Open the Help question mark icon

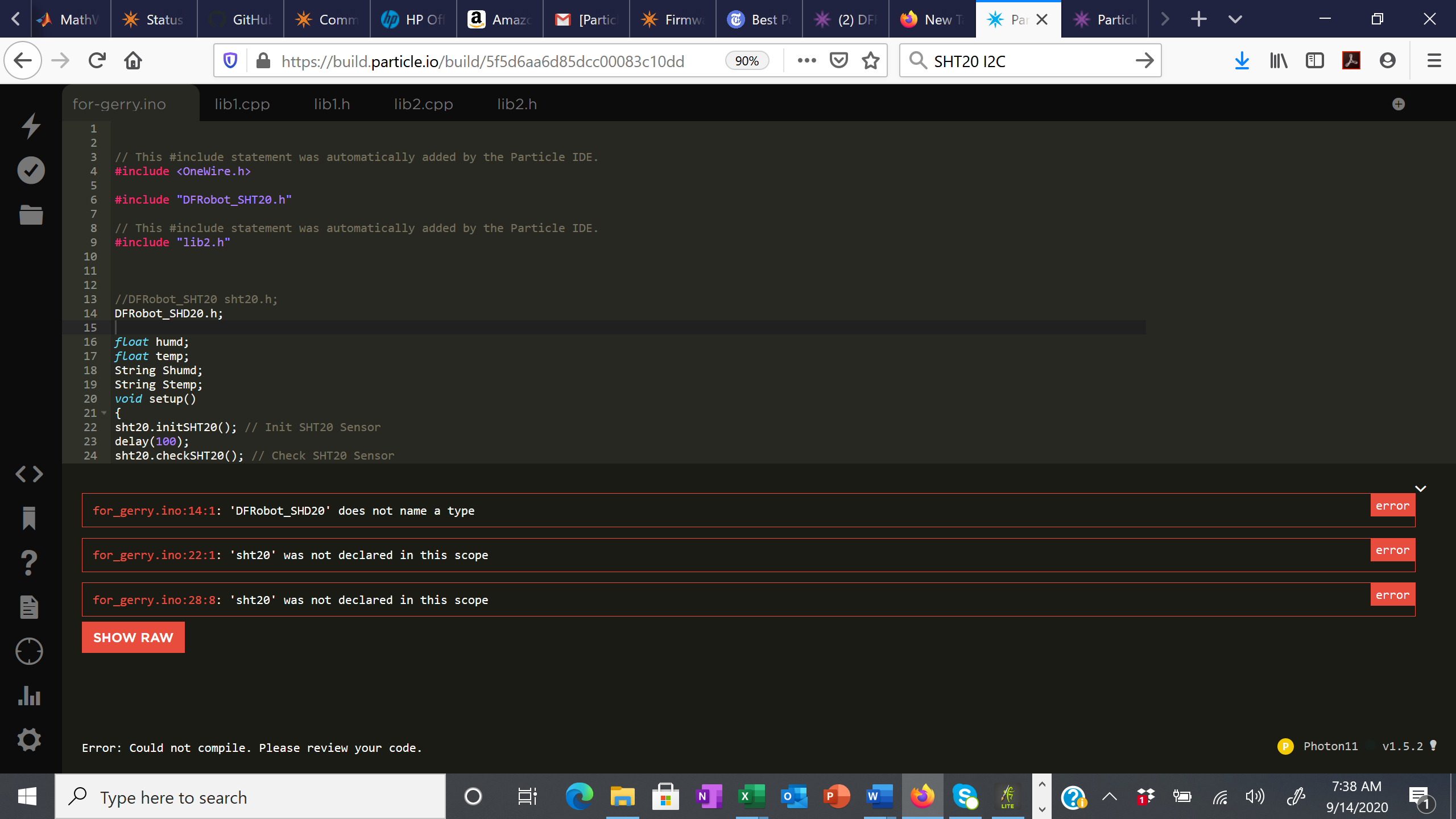point(30,563)
